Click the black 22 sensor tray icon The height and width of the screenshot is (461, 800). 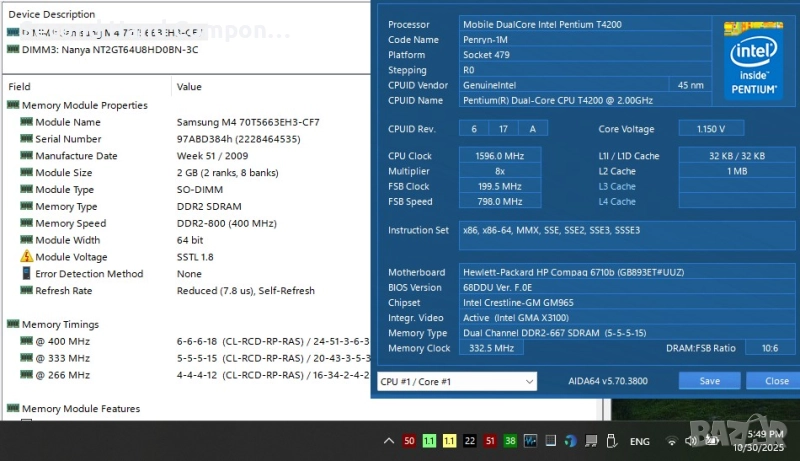(470, 441)
